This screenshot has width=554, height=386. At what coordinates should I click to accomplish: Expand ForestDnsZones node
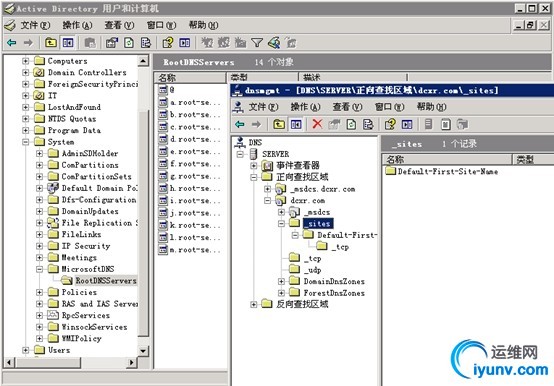(x=281, y=293)
